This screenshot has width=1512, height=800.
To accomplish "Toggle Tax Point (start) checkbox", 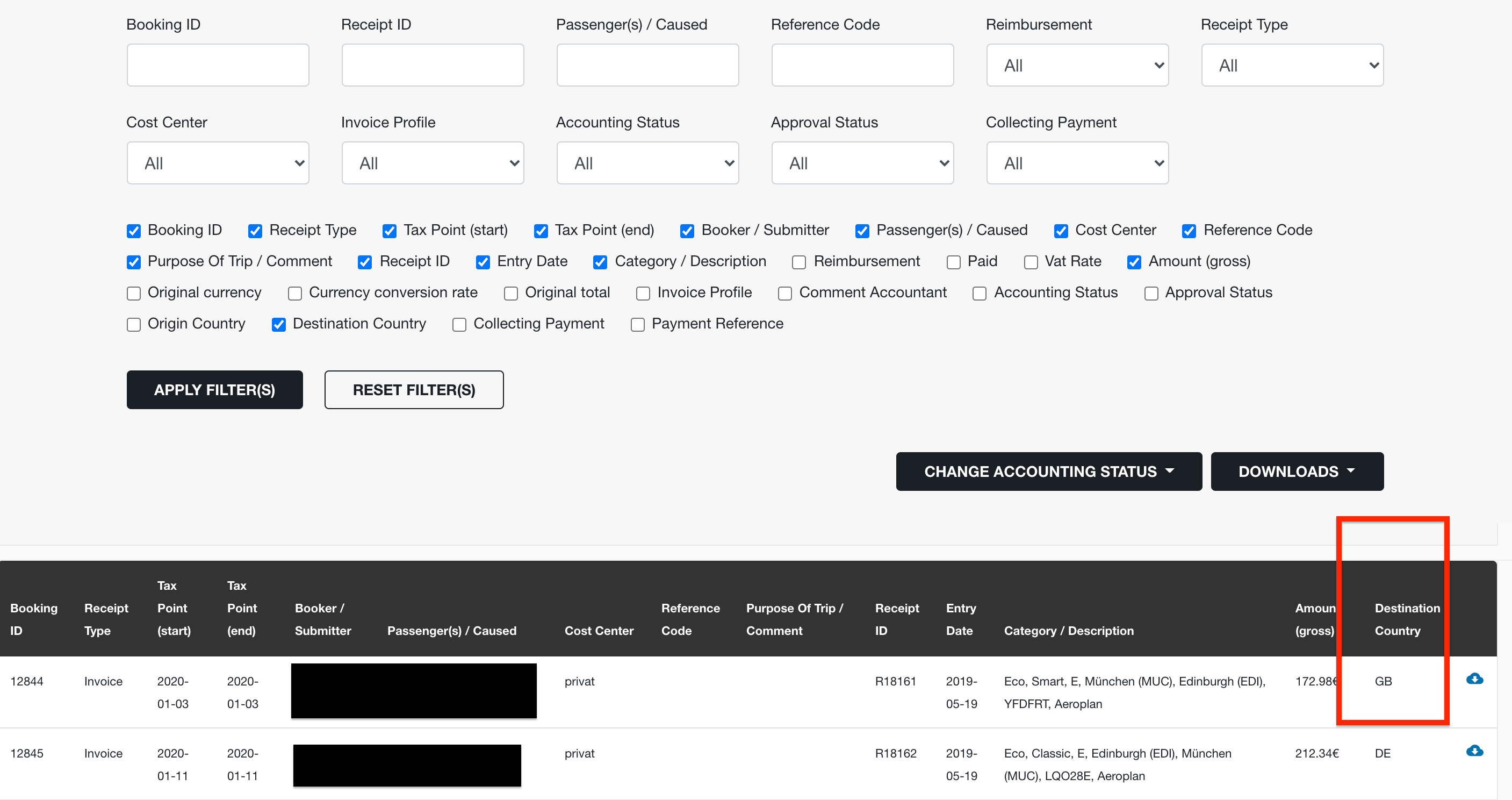I will 389,231.
